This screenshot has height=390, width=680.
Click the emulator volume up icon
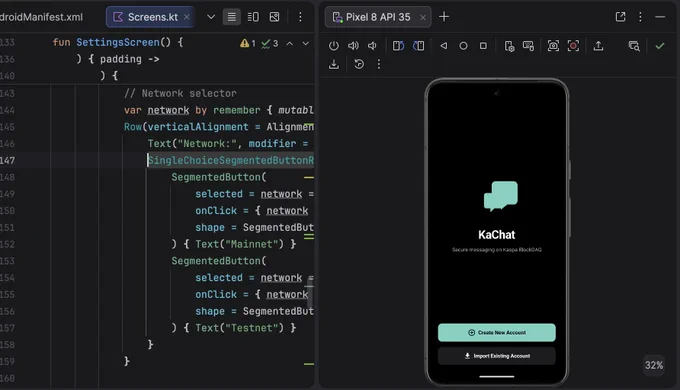[x=353, y=46]
